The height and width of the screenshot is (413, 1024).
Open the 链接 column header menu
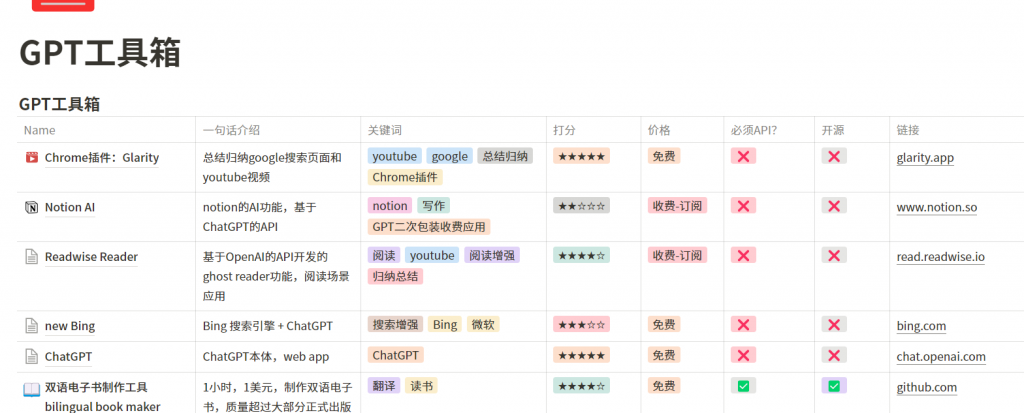908,130
